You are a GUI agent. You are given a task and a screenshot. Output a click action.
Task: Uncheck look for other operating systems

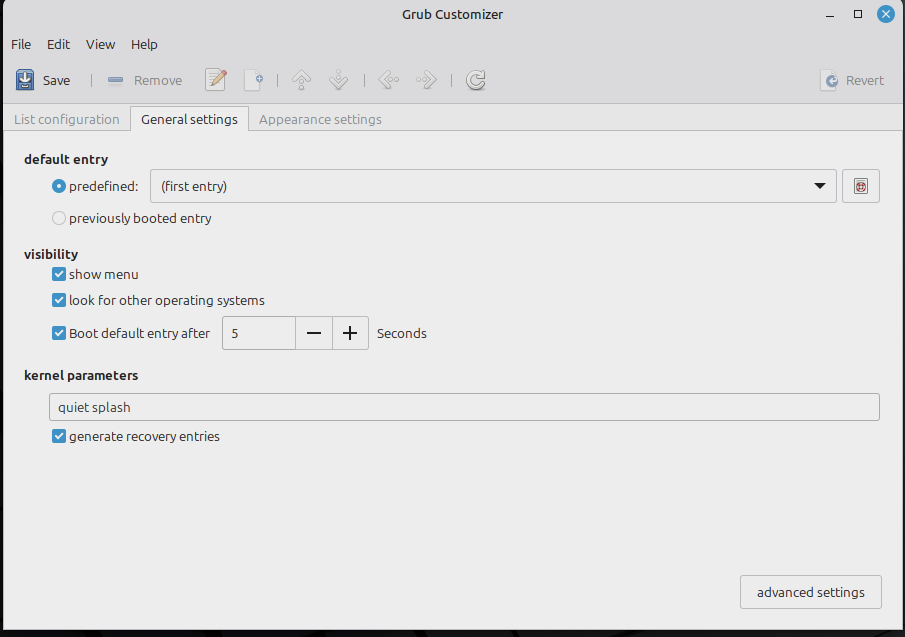59,300
